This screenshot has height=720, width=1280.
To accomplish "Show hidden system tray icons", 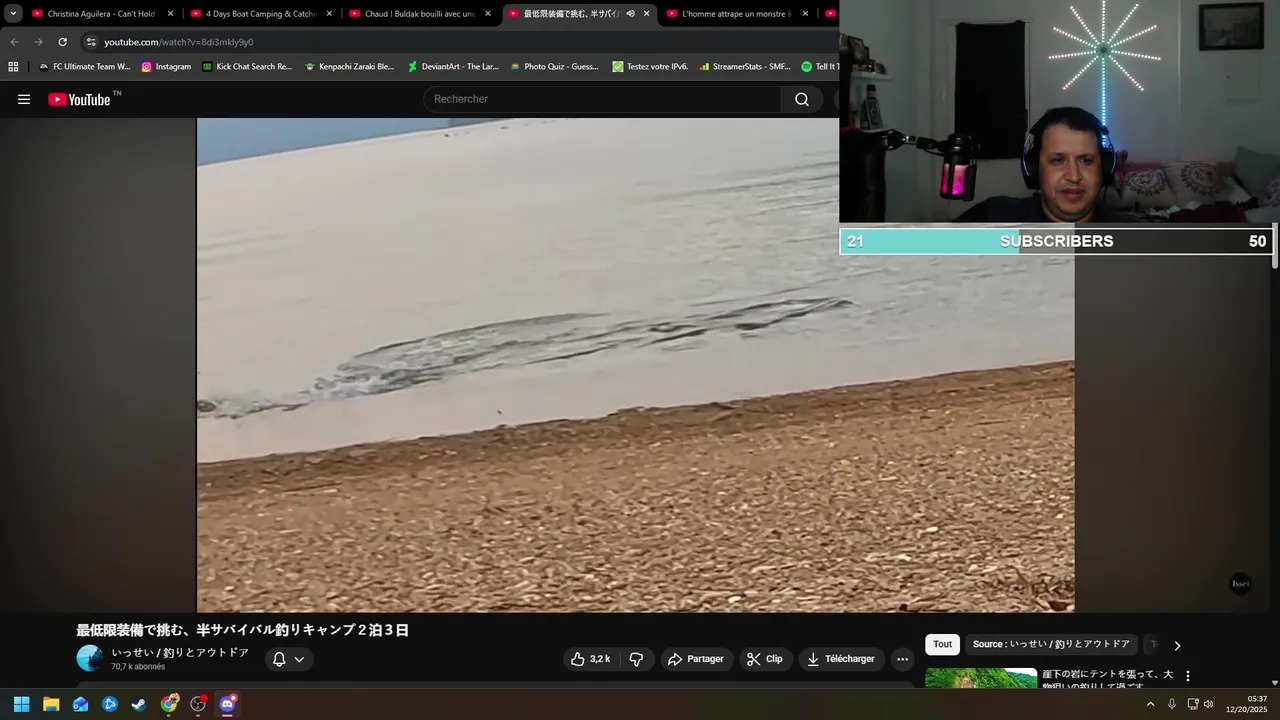I will 1150,704.
